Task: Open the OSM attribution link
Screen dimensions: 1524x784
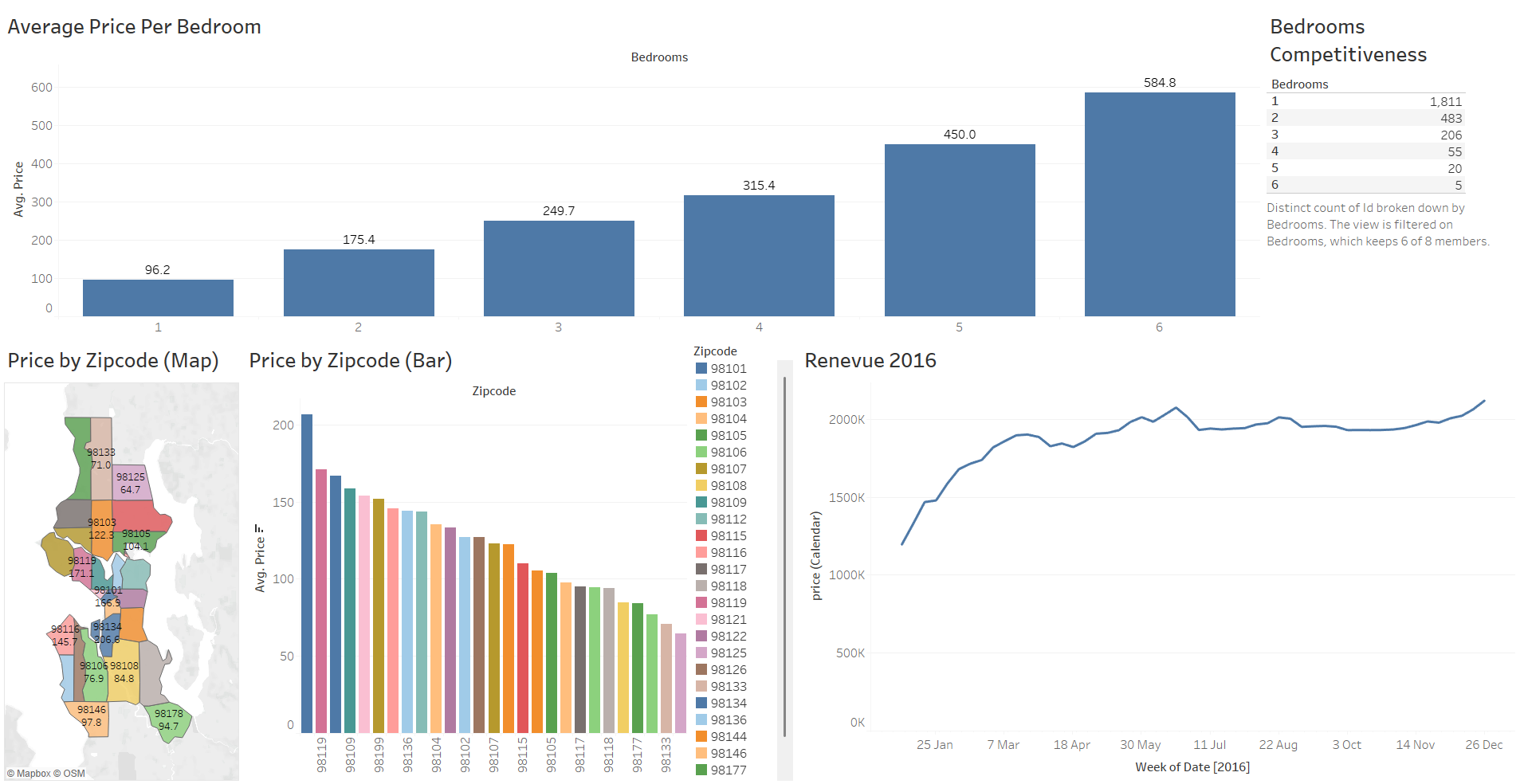Action: (x=74, y=774)
